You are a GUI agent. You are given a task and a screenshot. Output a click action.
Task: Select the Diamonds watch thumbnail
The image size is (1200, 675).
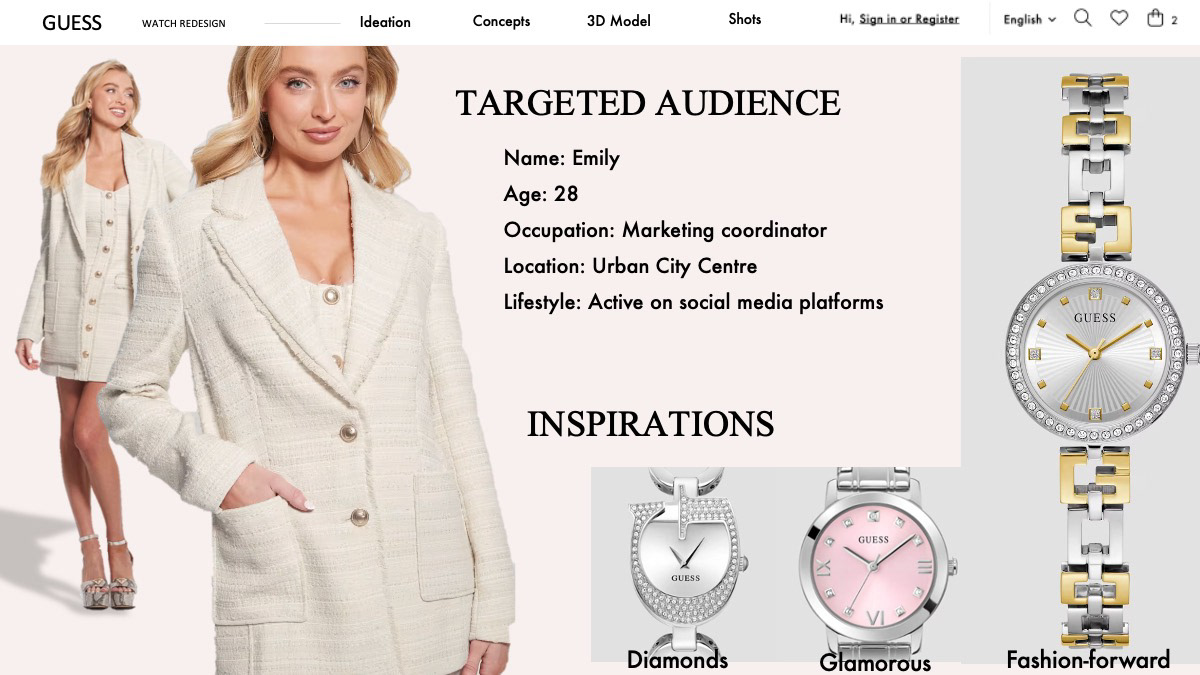point(686,564)
